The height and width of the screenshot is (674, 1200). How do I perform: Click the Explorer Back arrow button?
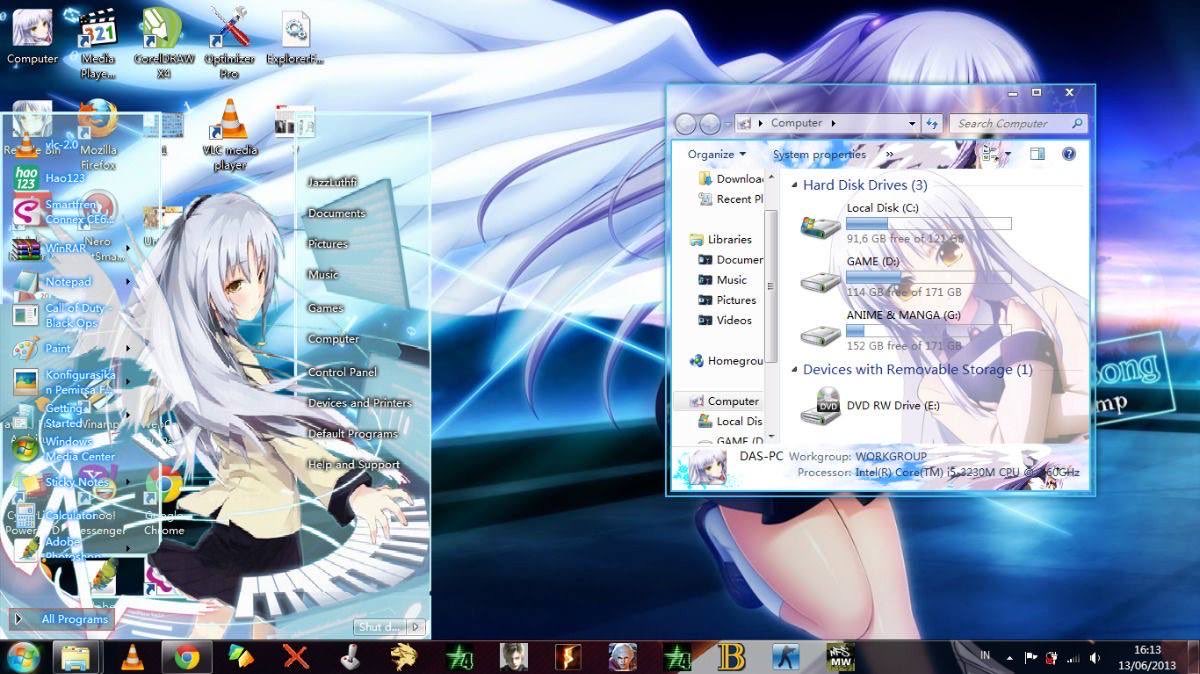[x=685, y=123]
